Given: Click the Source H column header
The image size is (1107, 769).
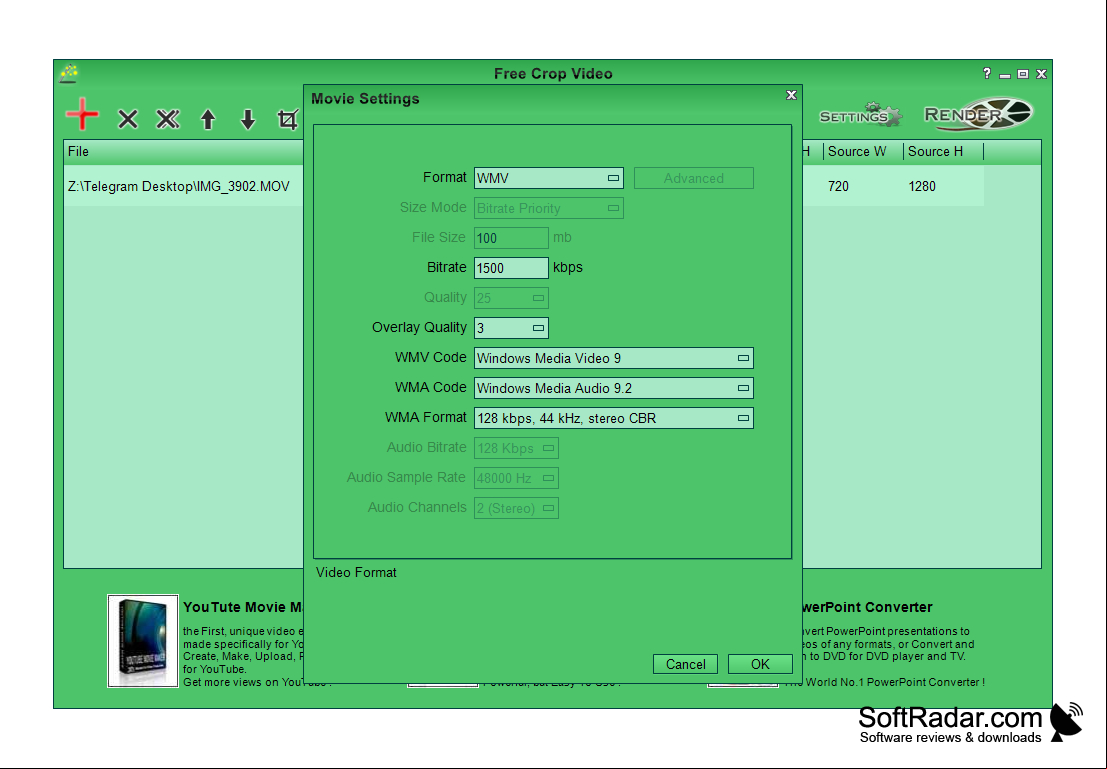Looking at the screenshot, I should click(x=943, y=151).
